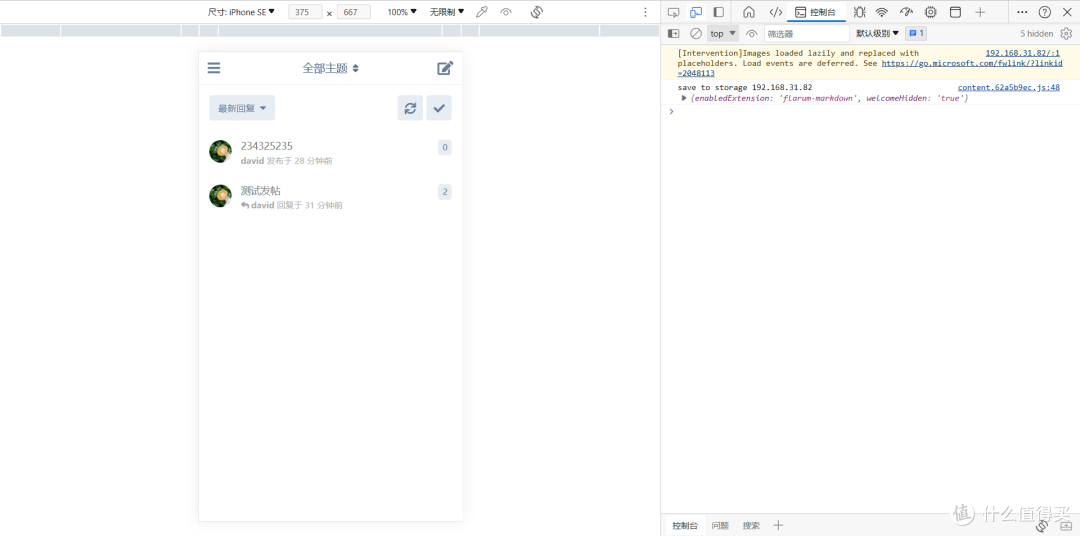Select the 控制台 drawer tab
The height and width of the screenshot is (536, 1080).
[685, 526]
